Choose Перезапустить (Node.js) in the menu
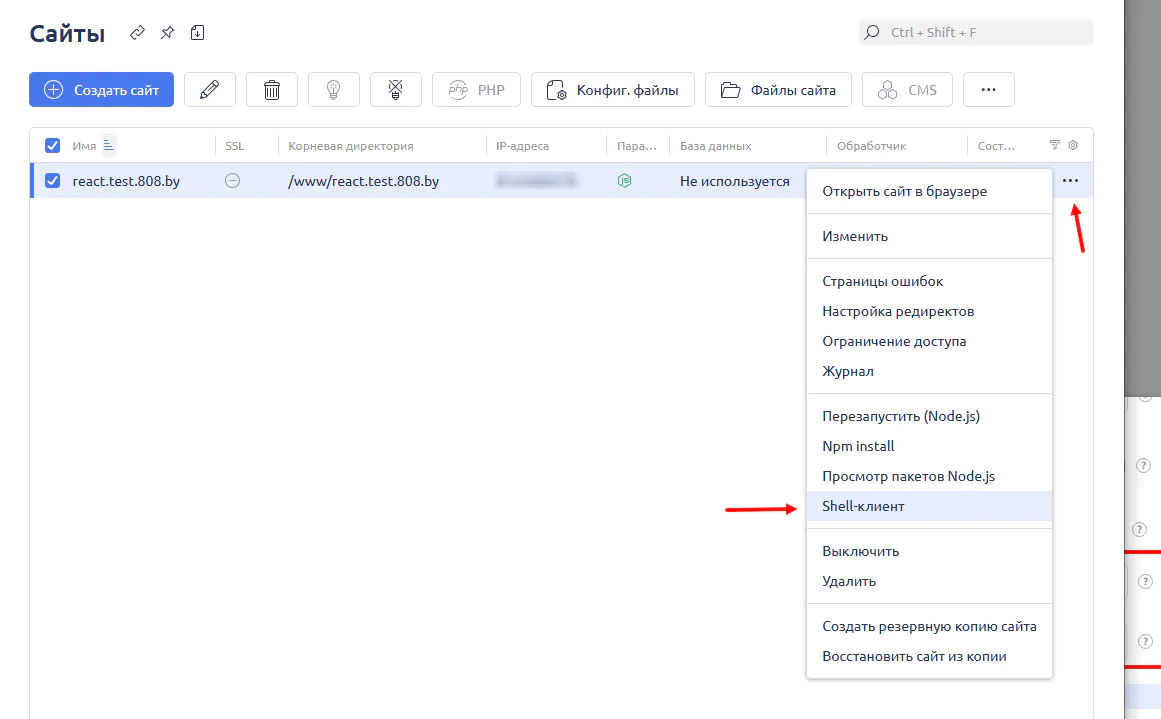 pyautogui.click(x=899, y=416)
